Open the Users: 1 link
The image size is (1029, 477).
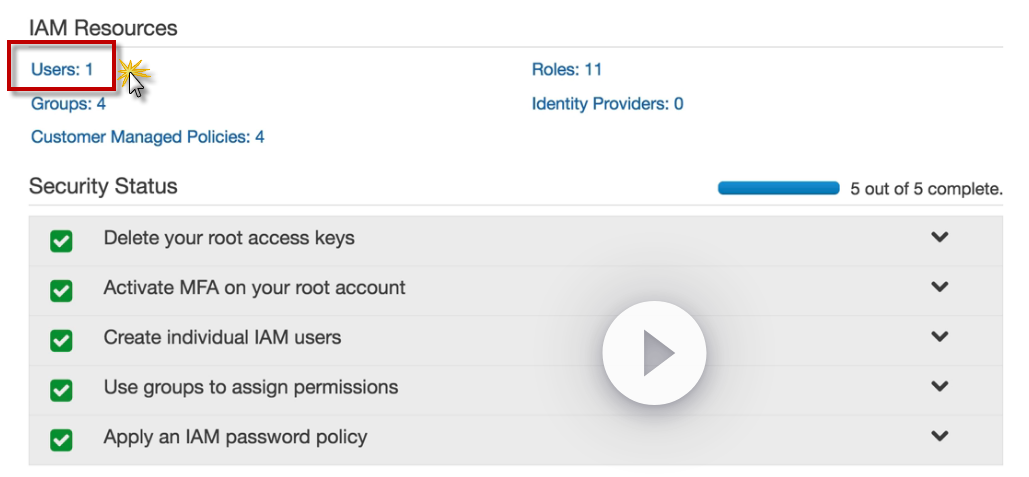click(x=62, y=70)
